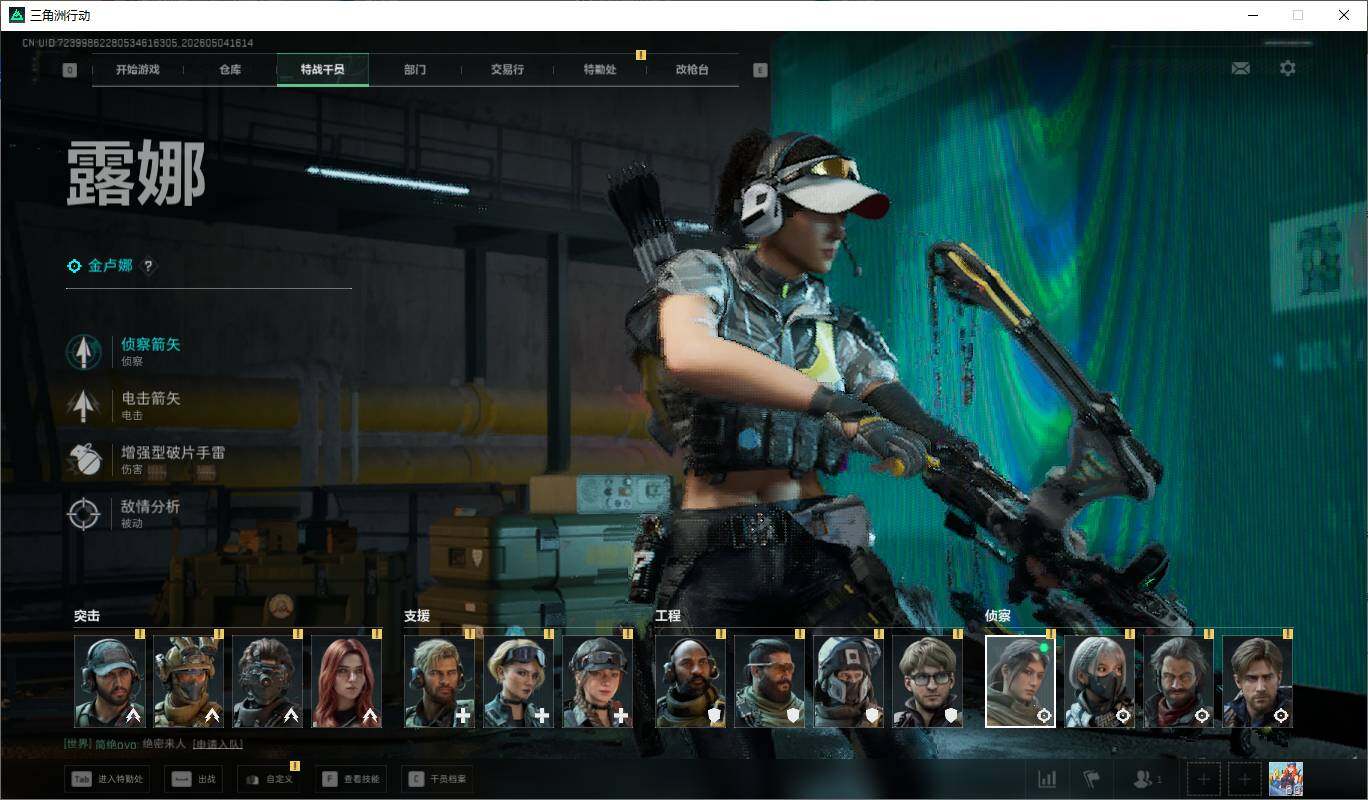1368x800 pixels.
Task: Click the empty squad slot beside friends icon
Action: tap(1203, 779)
